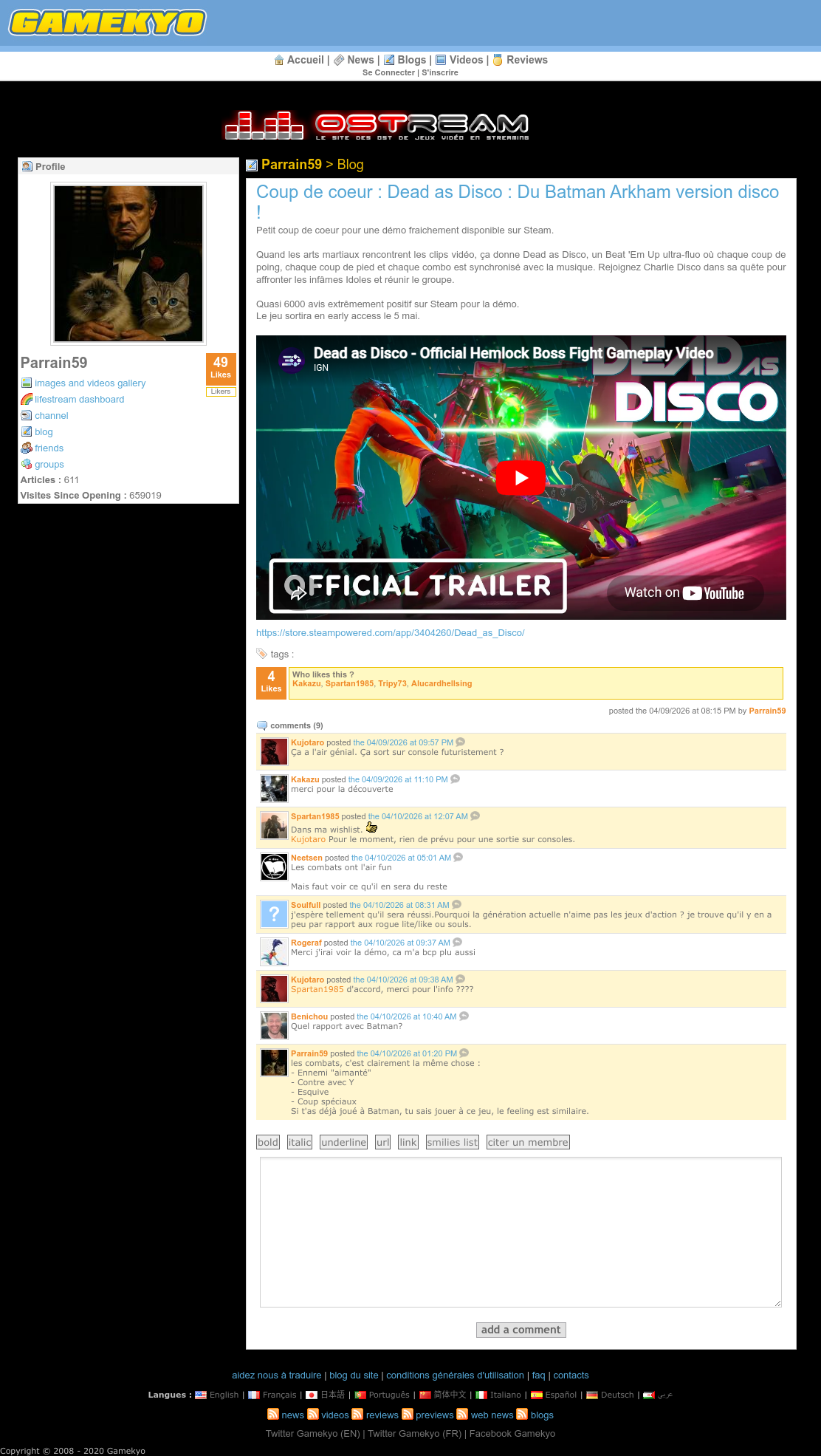Click the italic formatting button
Screen dimensions: 821x1456
pyautogui.click(x=300, y=1142)
